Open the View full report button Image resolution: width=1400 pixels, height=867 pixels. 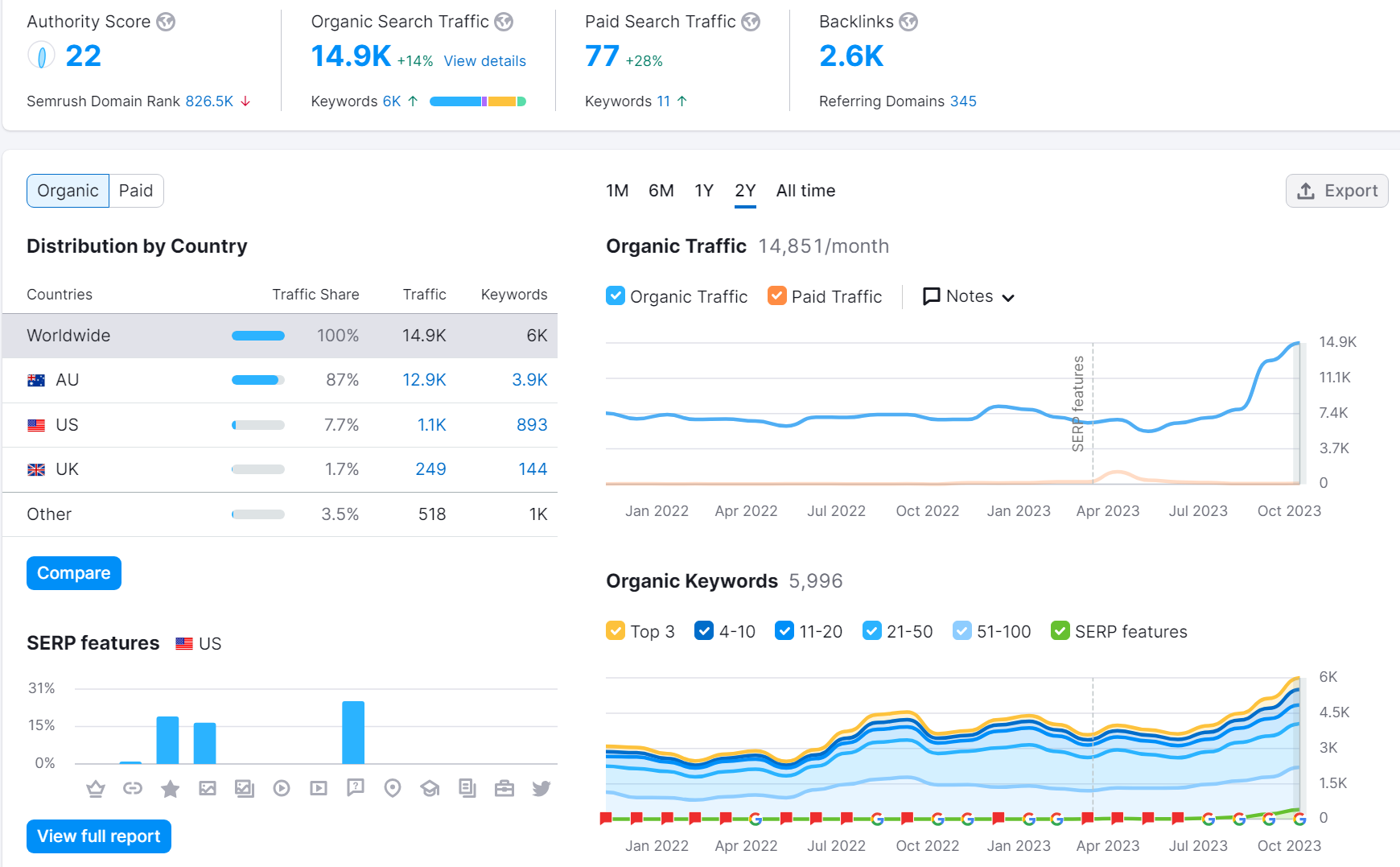[x=99, y=836]
